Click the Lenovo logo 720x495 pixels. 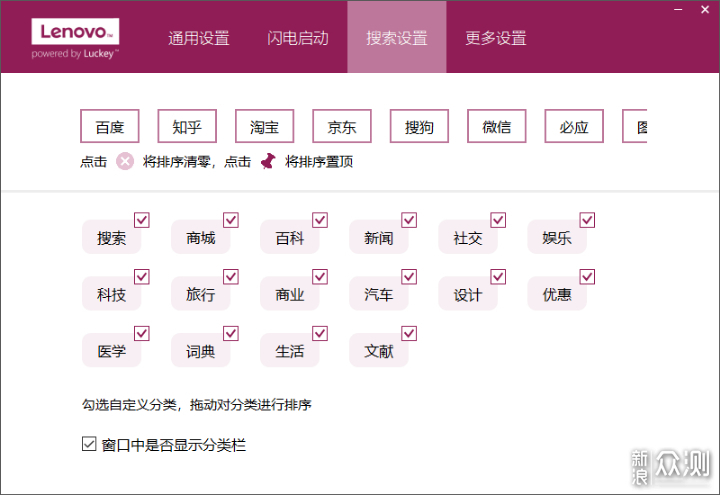tap(75, 32)
